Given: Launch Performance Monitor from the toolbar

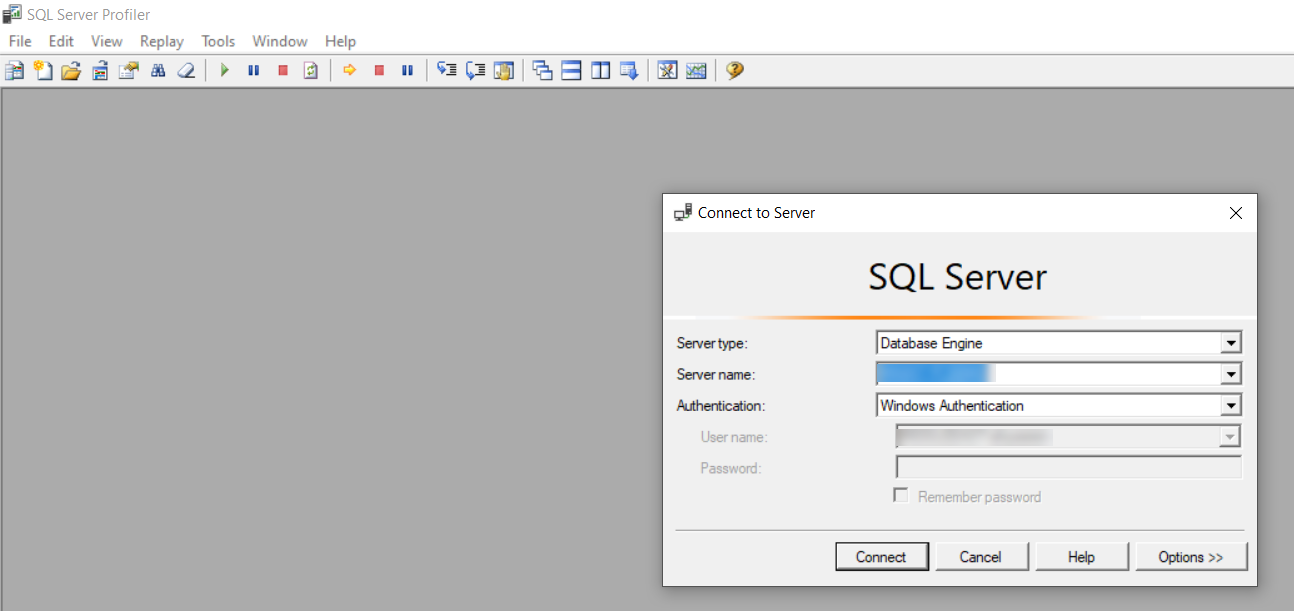Looking at the screenshot, I should click(x=696, y=71).
